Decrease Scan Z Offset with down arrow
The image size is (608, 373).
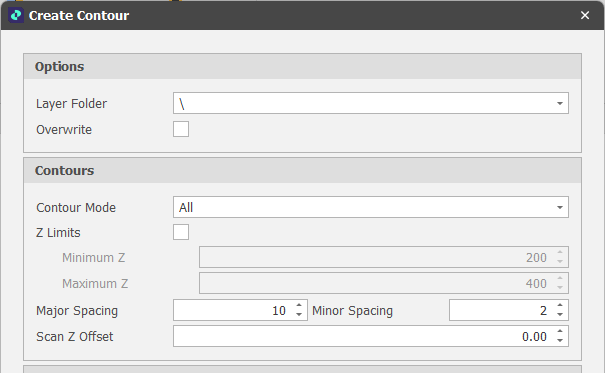560,340
